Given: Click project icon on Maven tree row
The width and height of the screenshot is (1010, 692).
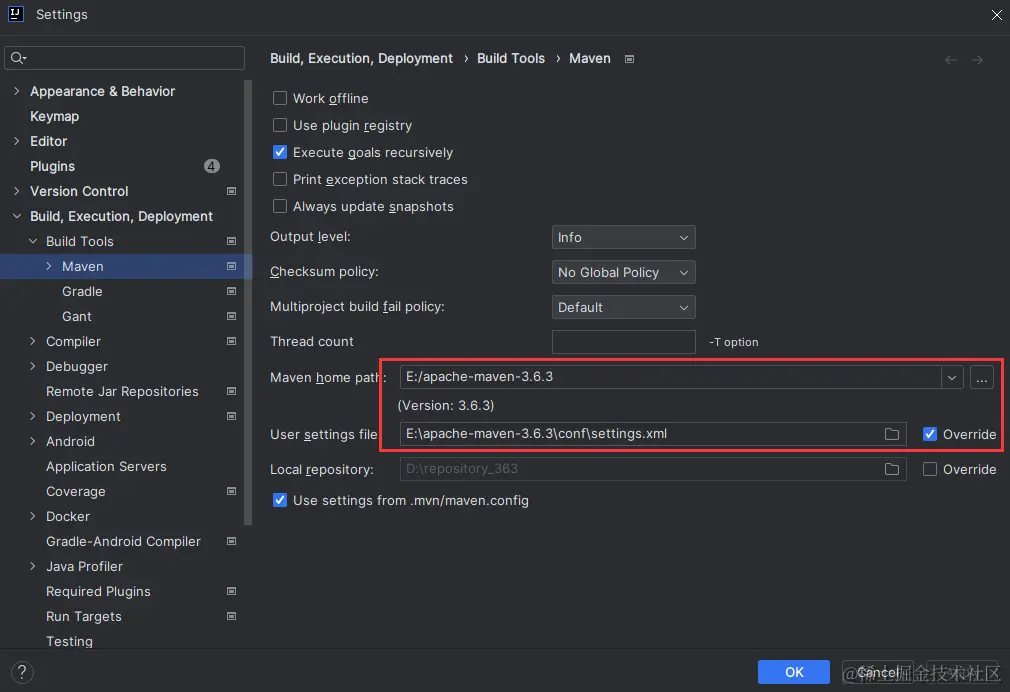Looking at the screenshot, I should pyautogui.click(x=231, y=266).
